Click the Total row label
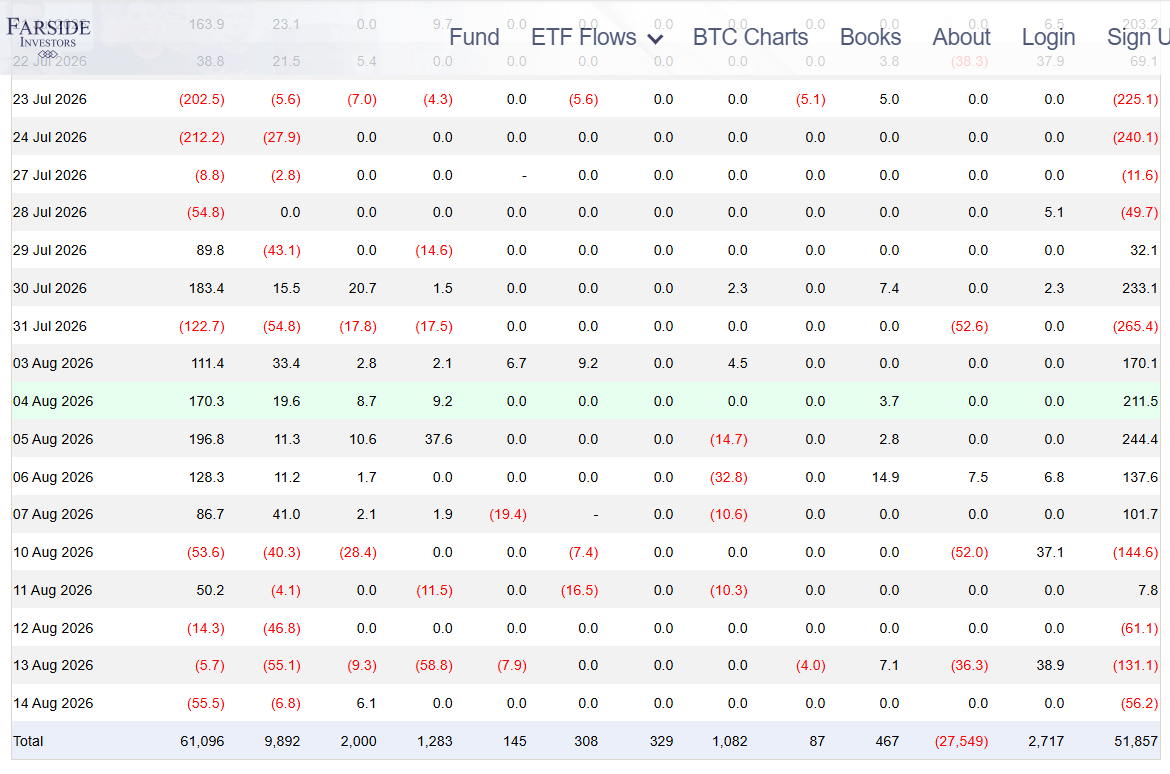The width and height of the screenshot is (1170, 774). [x=28, y=741]
